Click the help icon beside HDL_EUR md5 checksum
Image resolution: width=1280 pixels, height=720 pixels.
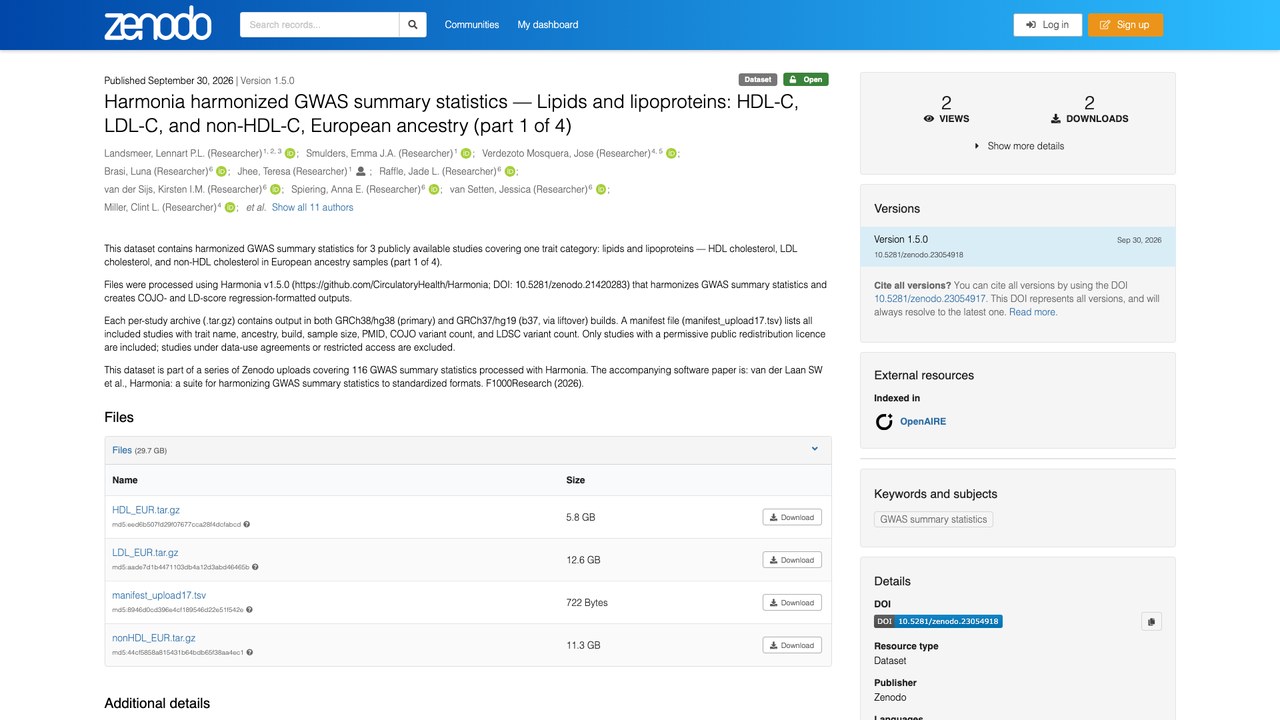click(247, 524)
